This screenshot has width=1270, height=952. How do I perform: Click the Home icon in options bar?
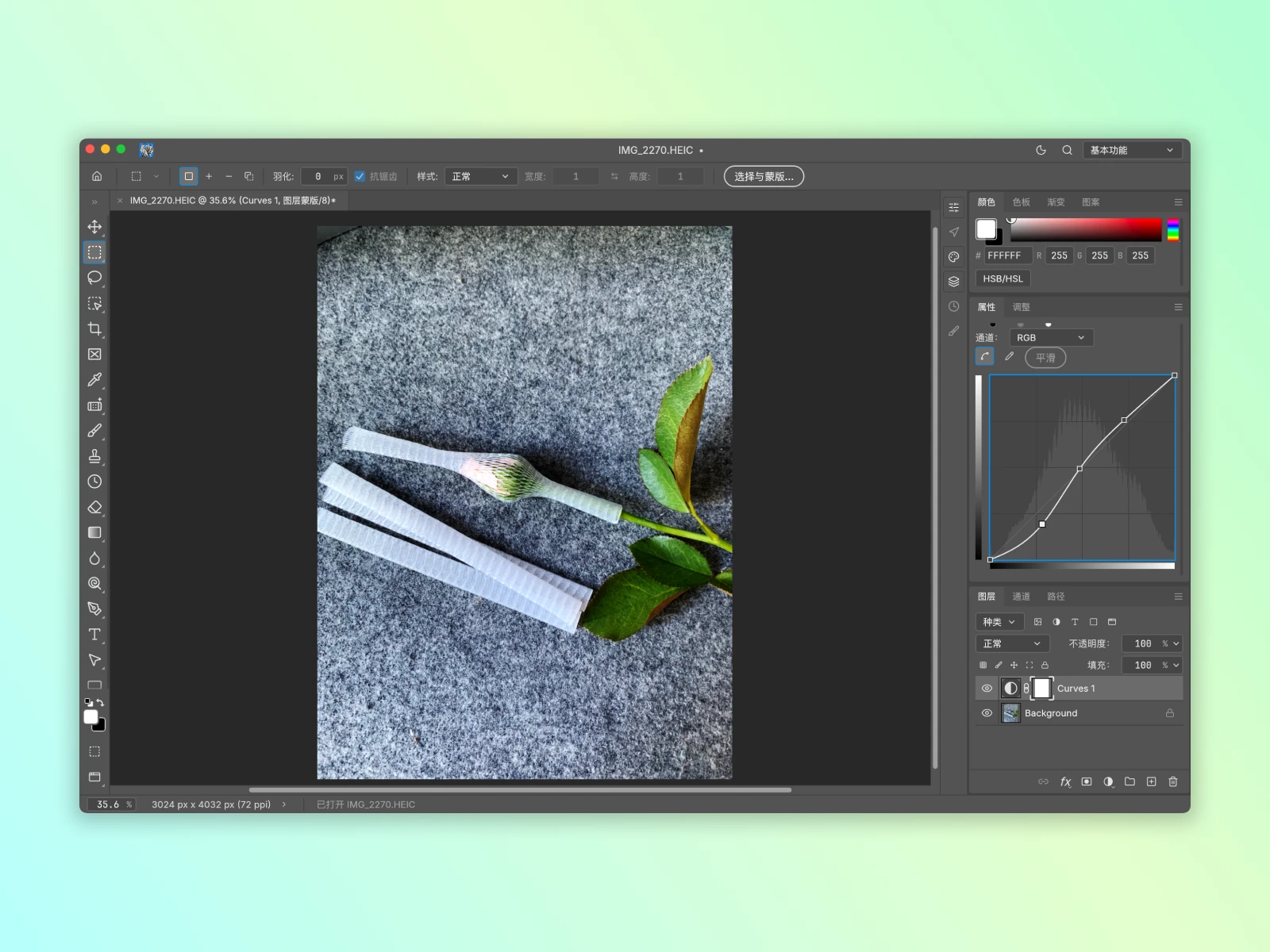97,176
